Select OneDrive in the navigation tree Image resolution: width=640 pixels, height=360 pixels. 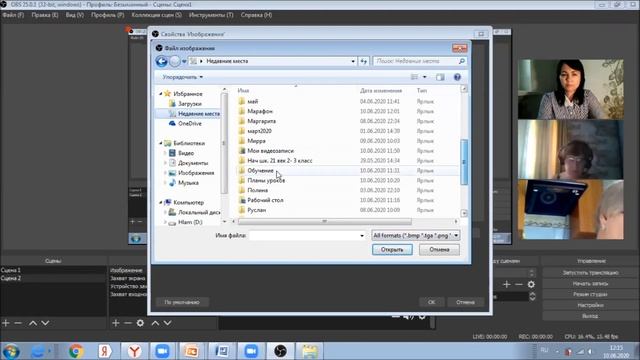pyautogui.click(x=190, y=123)
